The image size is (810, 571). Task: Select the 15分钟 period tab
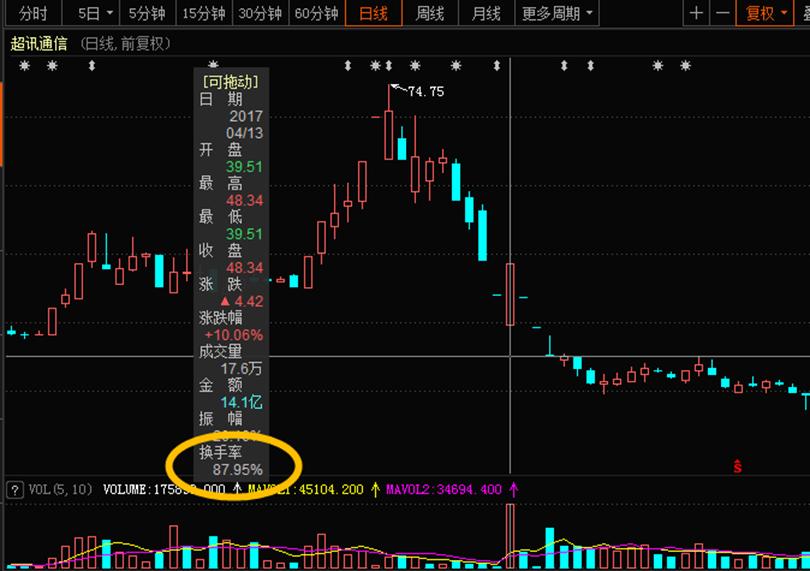click(x=204, y=13)
